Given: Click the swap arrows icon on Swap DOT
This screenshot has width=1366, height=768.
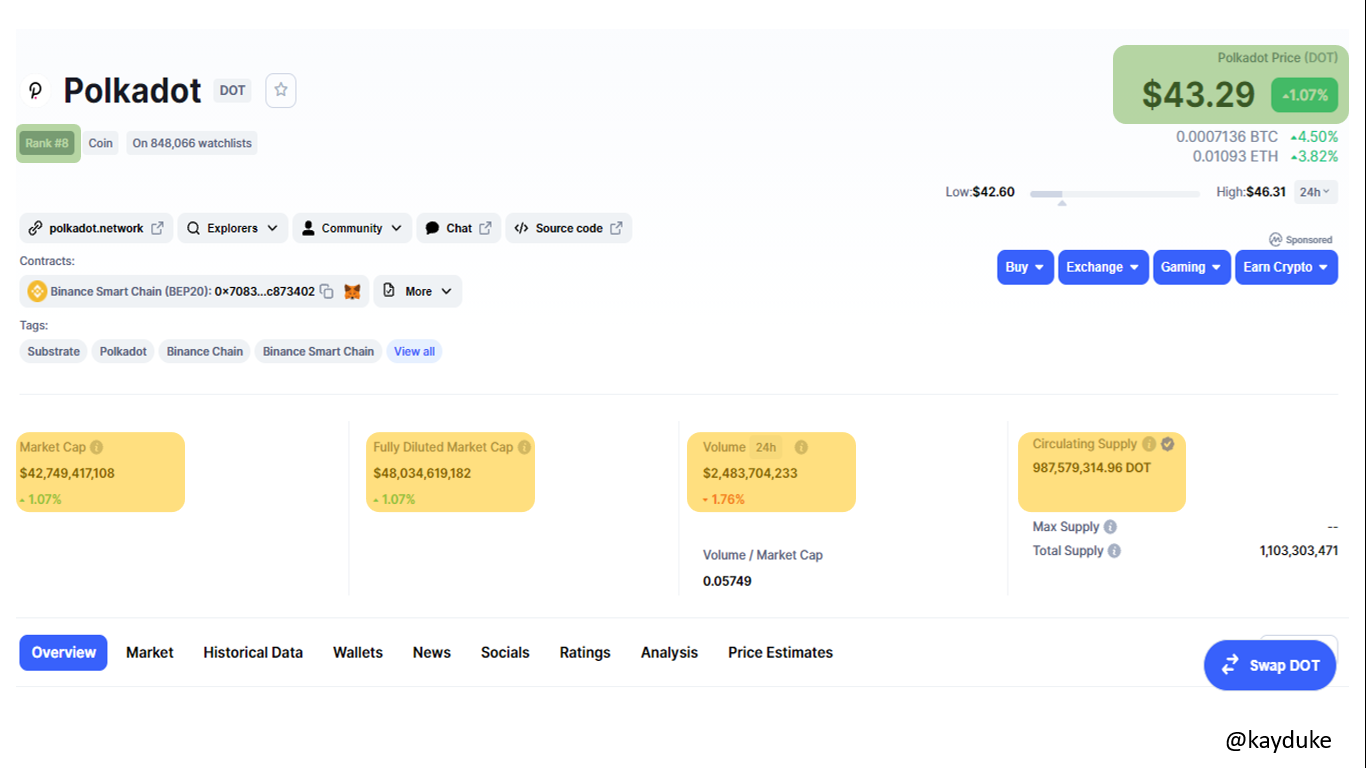Looking at the screenshot, I should (1230, 665).
